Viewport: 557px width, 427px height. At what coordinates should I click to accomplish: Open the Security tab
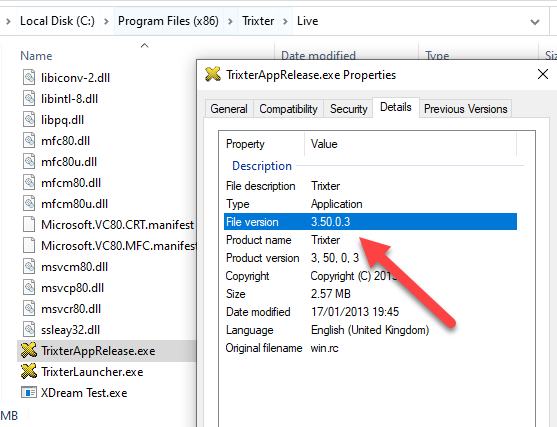click(348, 109)
